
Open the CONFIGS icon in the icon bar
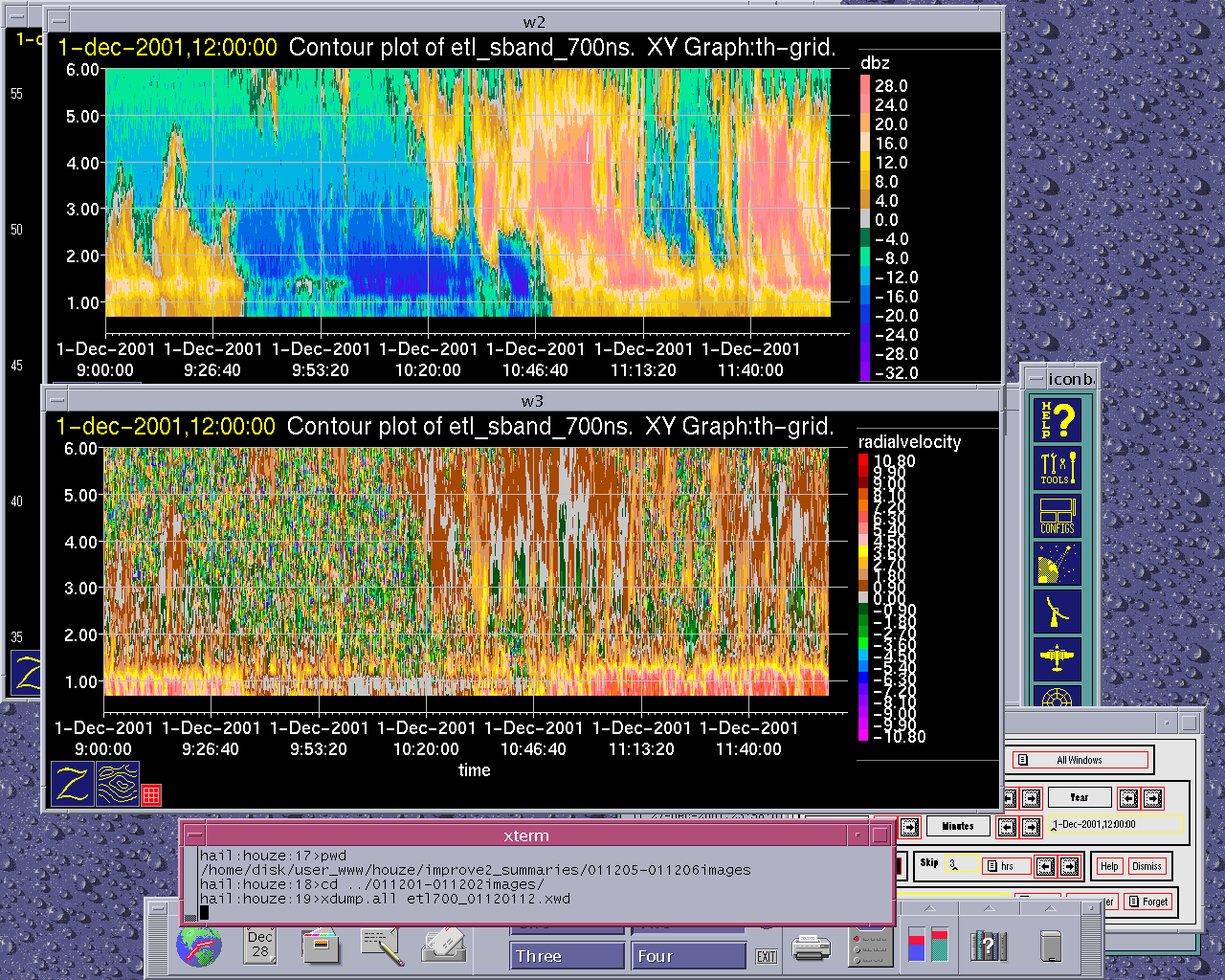coord(1058,516)
